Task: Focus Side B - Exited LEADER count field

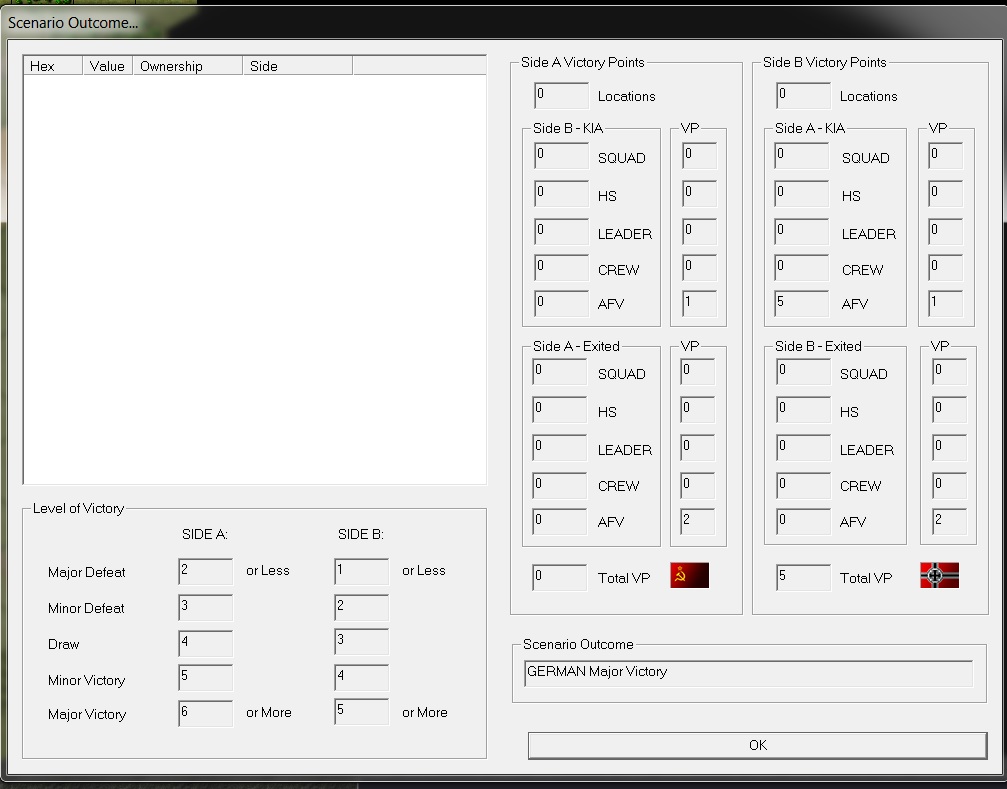Action: pyautogui.click(x=803, y=447)
